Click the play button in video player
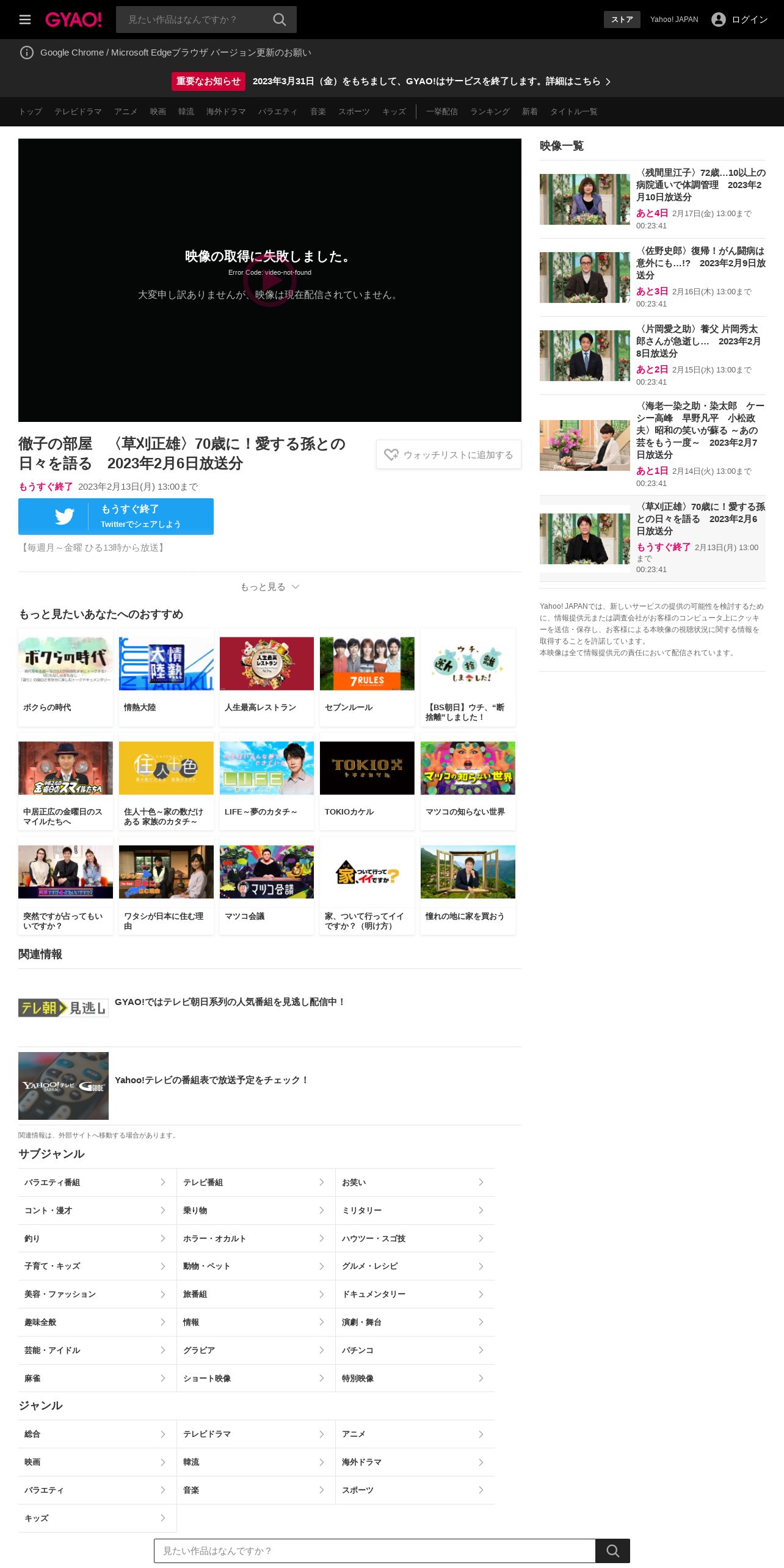The image size is (784, 1568). click(269, 280)
